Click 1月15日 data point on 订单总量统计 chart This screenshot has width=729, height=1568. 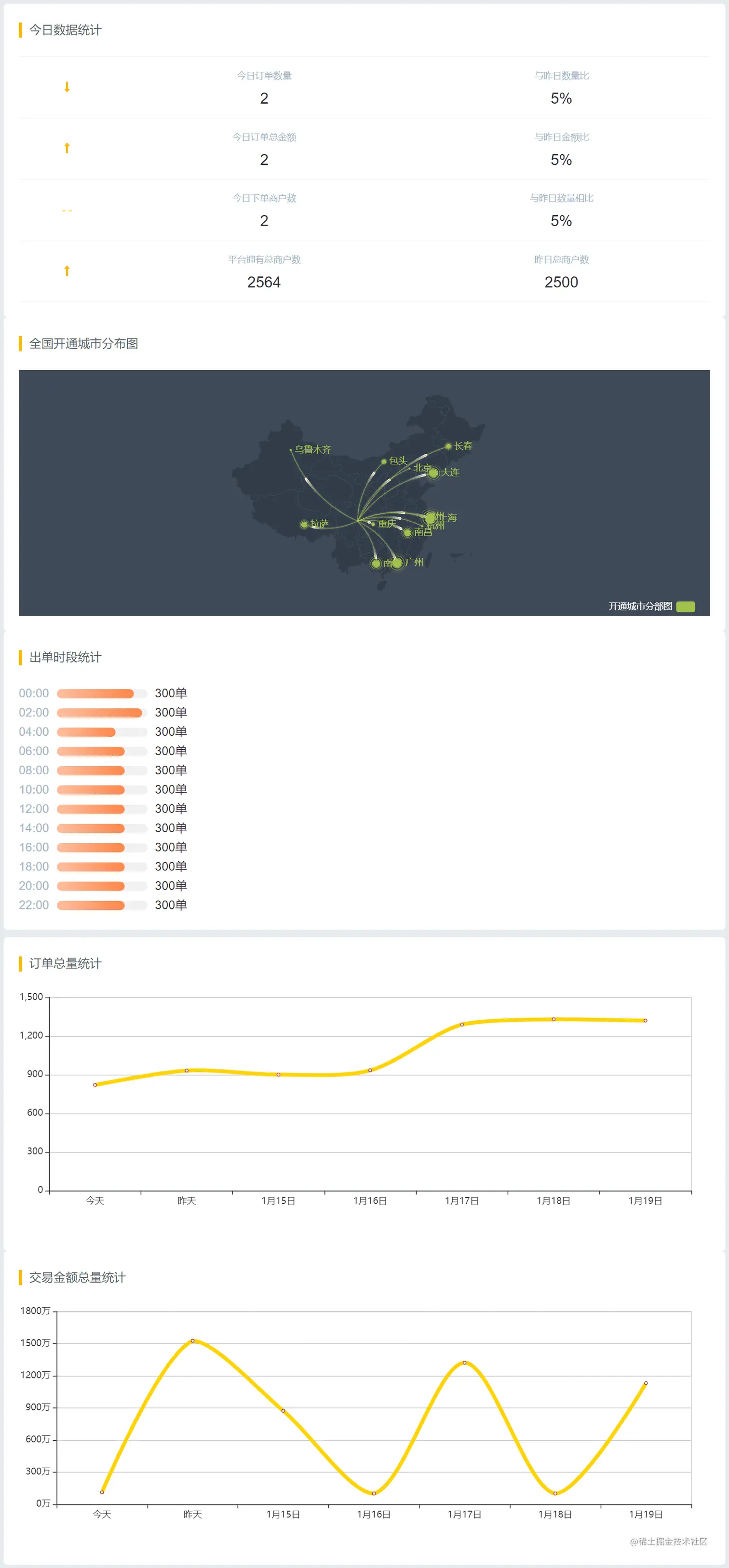pos(279,1074)
